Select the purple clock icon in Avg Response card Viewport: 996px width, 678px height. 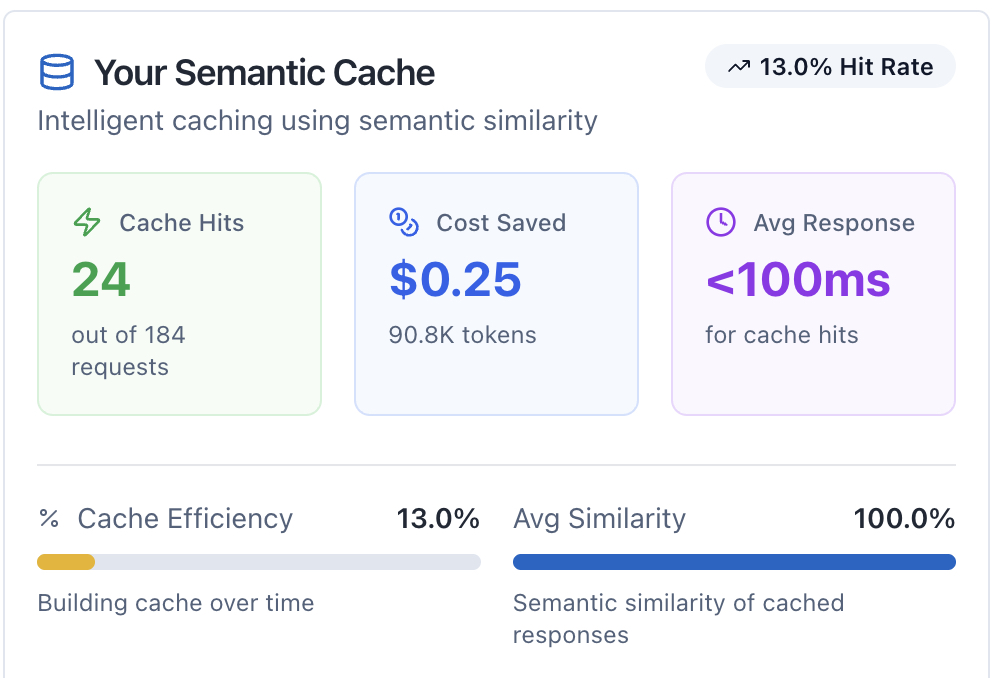pyautogui.click(x=721, y=223)
